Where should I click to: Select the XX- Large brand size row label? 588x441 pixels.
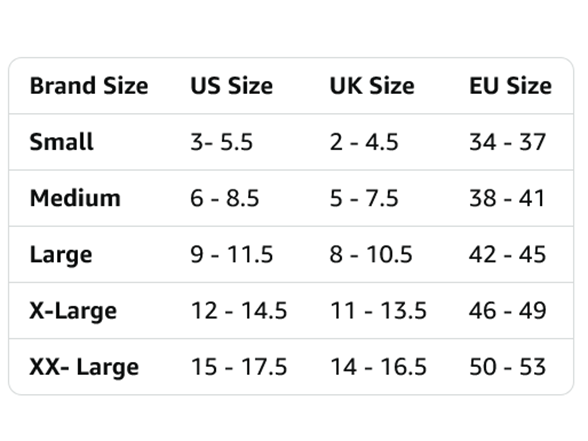click(x=84, y=368)
